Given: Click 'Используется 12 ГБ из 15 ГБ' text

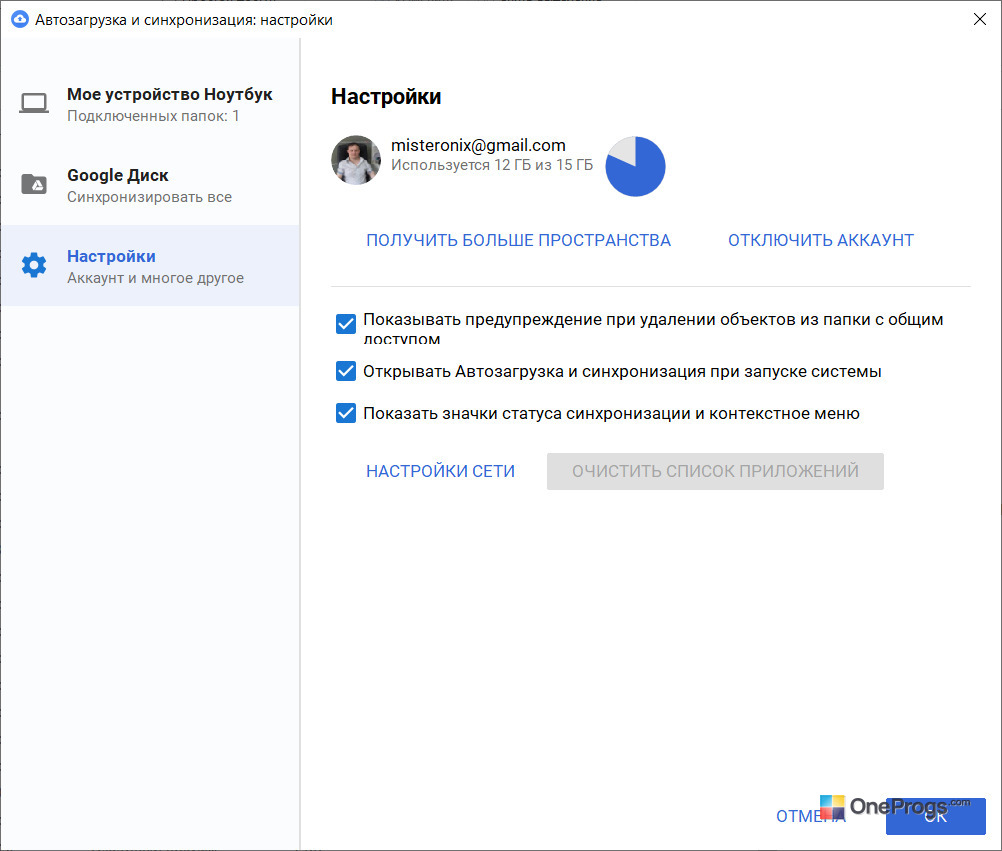Looking at the screenshot, I should click(491, 165).
